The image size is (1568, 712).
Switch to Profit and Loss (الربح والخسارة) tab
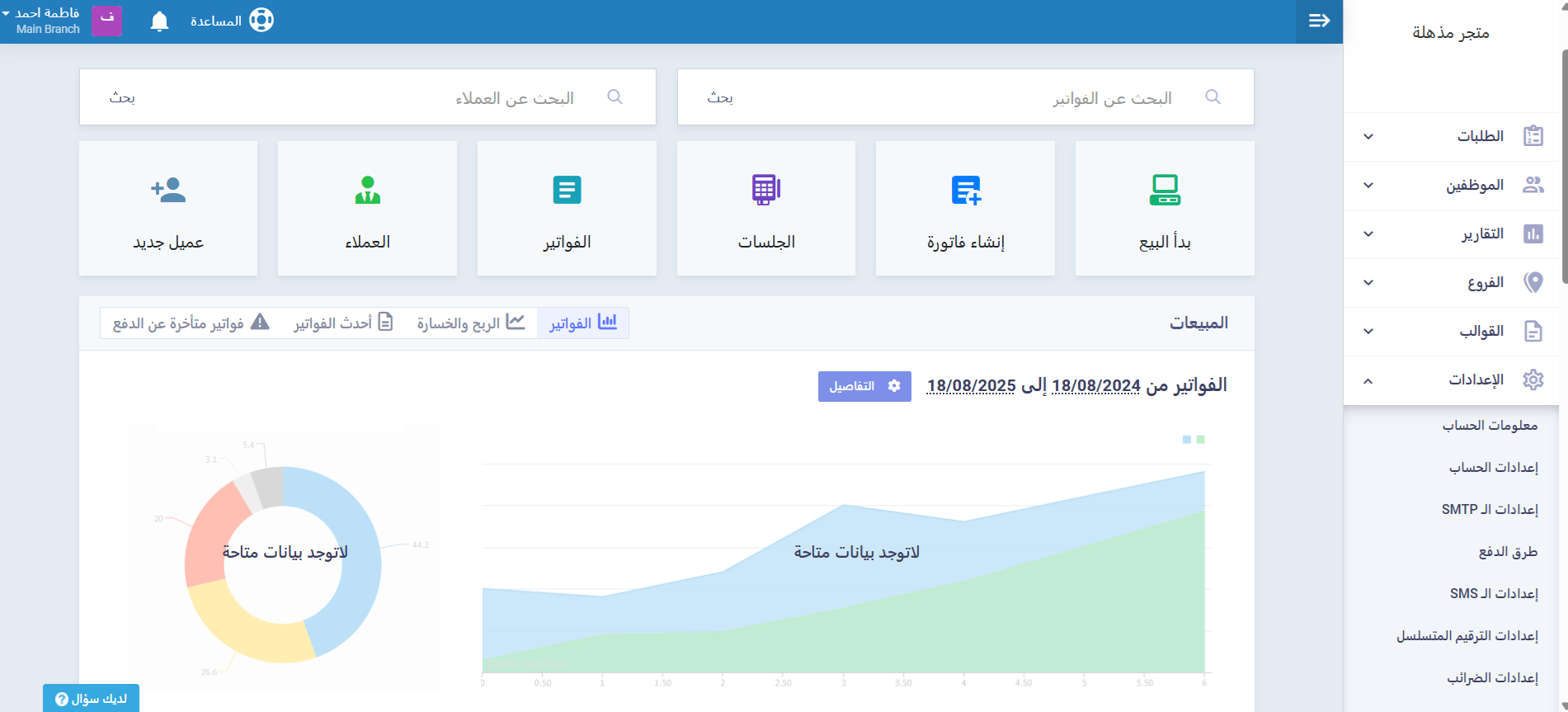click(x=470, y=323)
